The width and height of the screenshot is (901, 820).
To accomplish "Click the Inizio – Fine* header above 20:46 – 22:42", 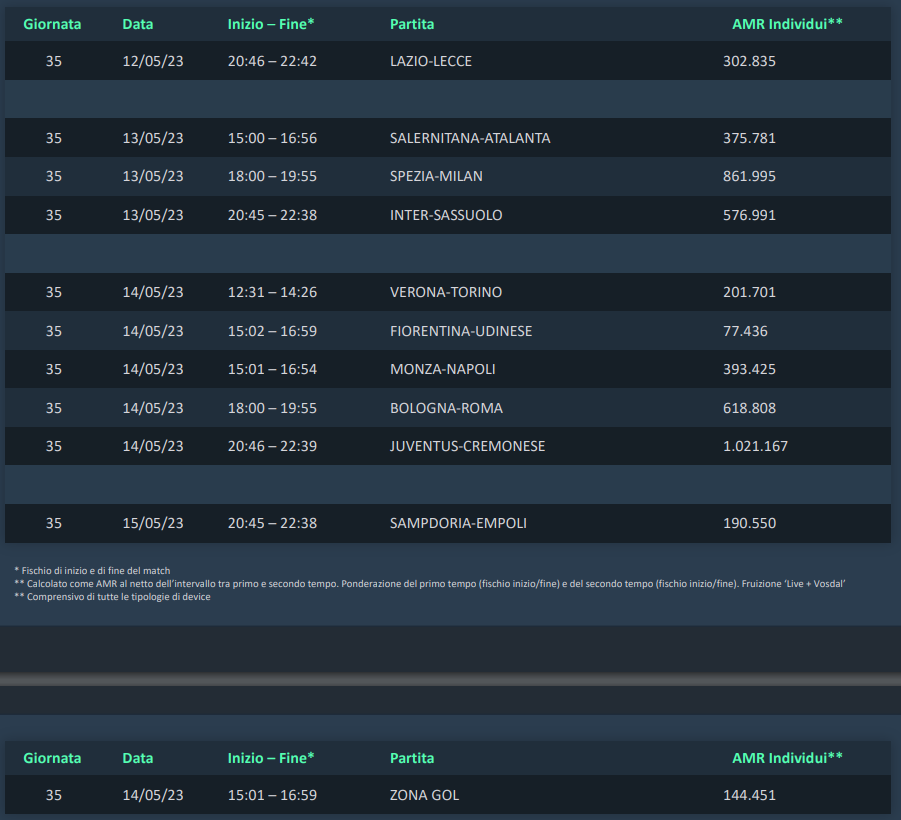I will pos(271,24).
